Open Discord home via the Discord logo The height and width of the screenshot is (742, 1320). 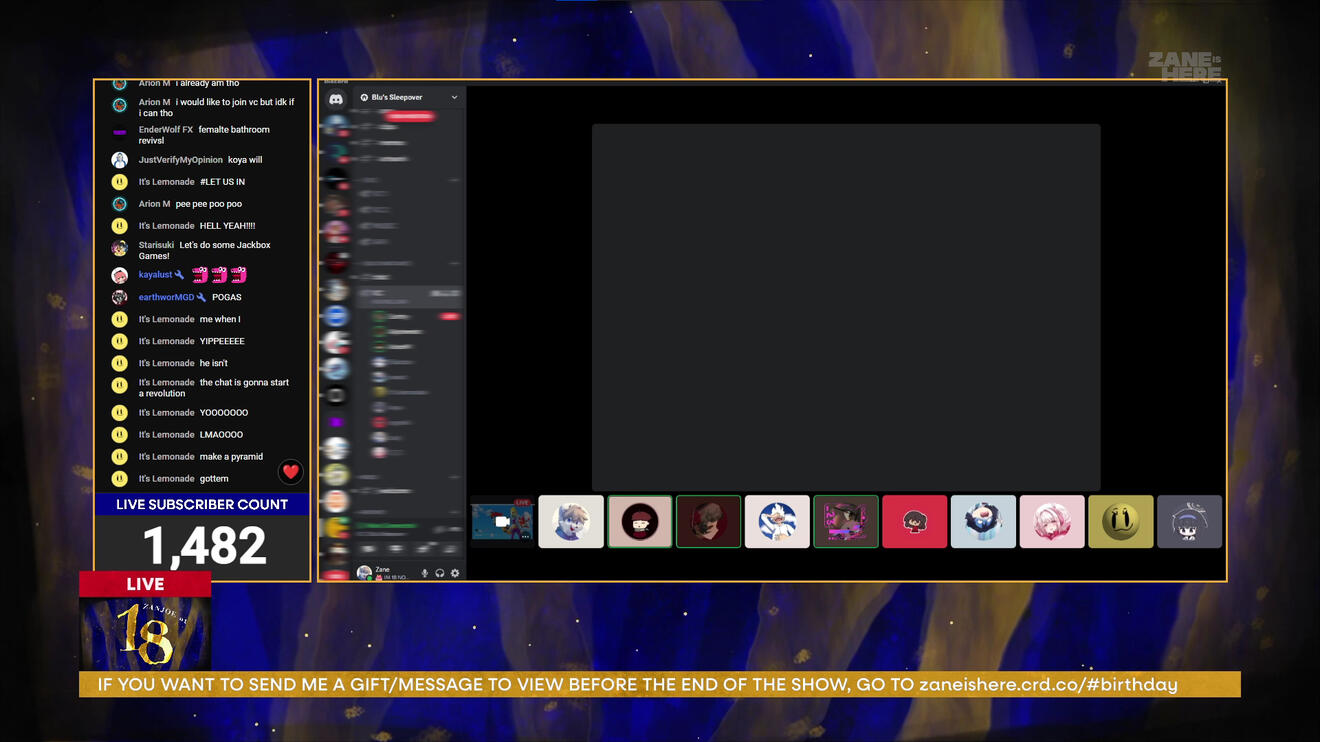point(336,98)
